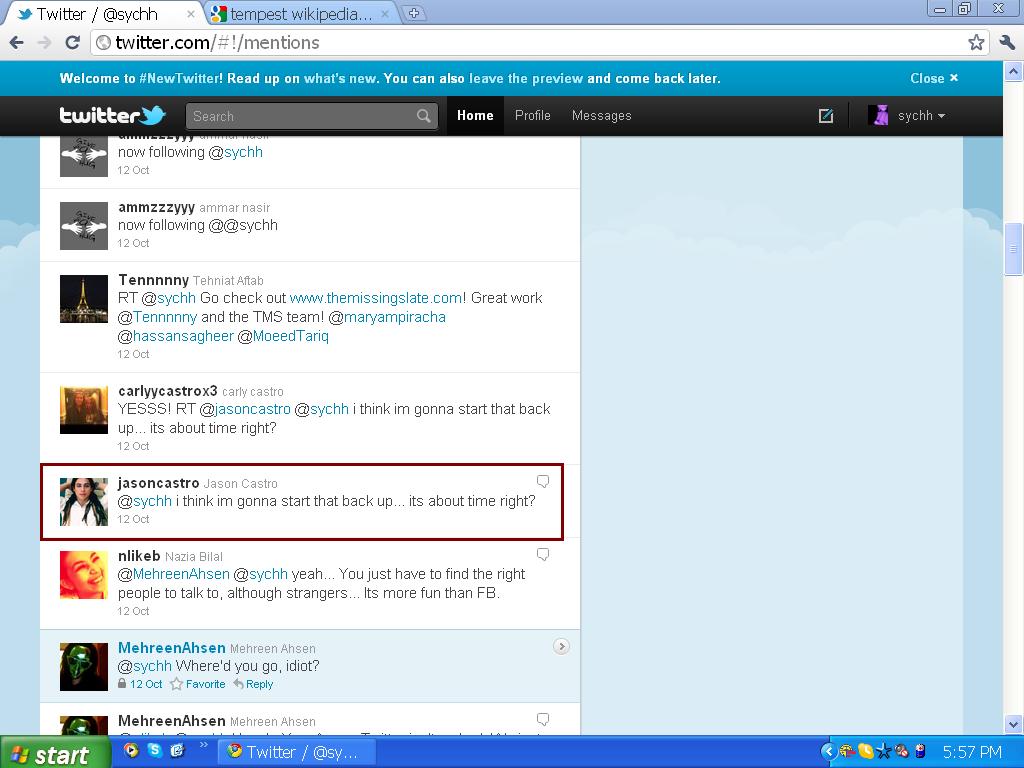
Task: Go forward with browser forward arrow
Action: click(x=44, y=42)
